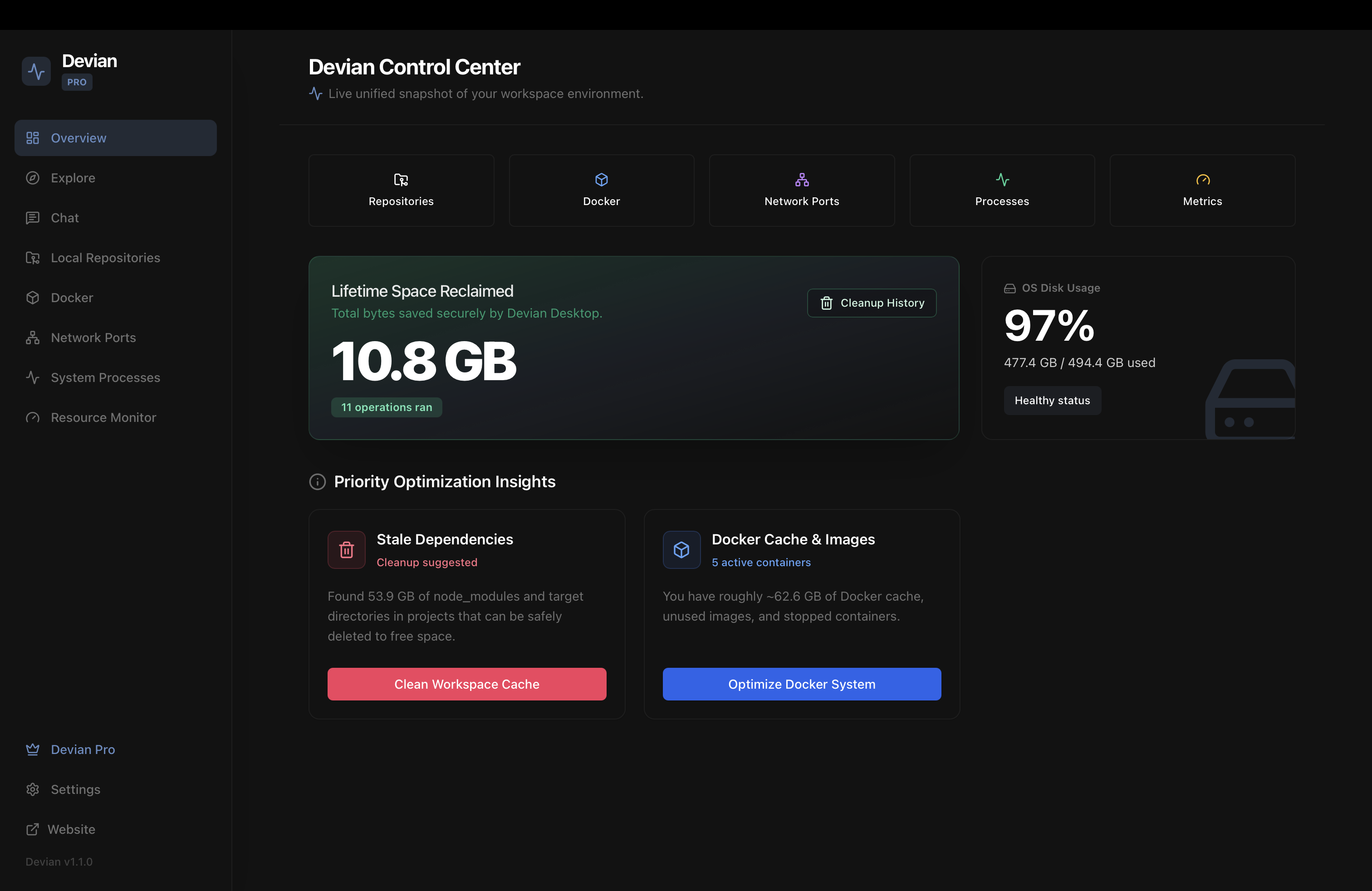This screenshot has height=891, width=1372.
Task: Click the 11 operations ran badge
Action: 386,407
